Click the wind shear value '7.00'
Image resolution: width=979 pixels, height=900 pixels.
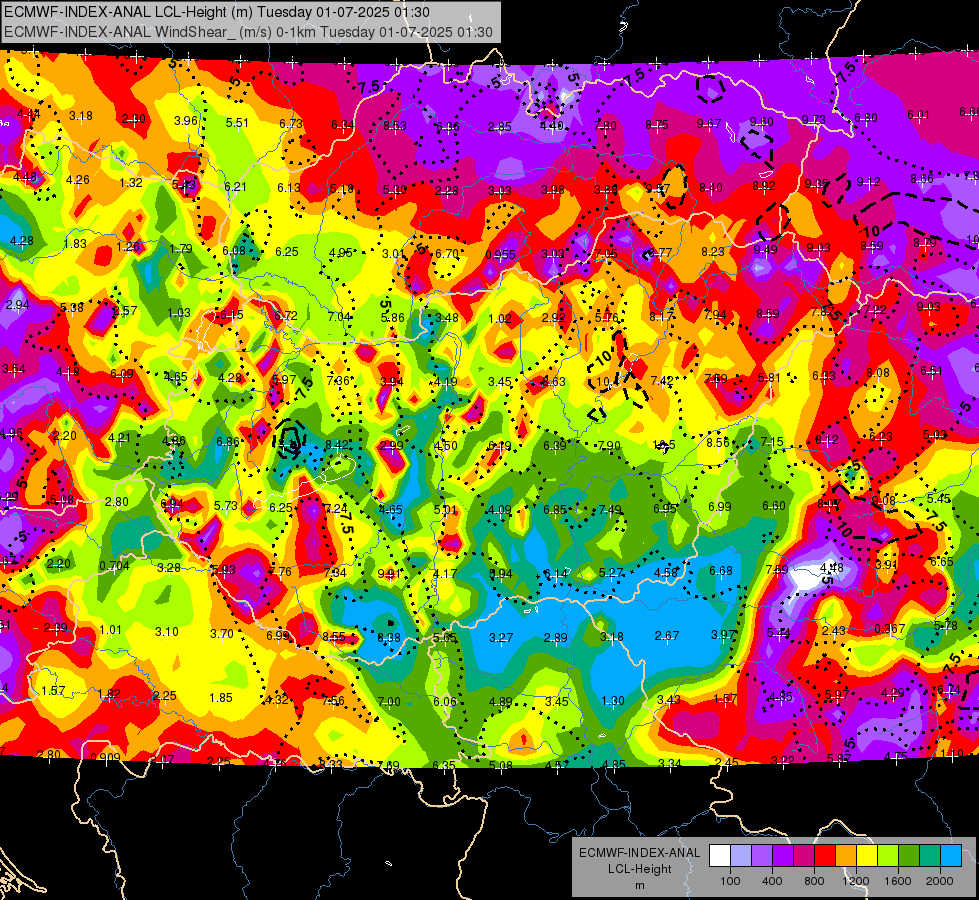point(389,702)
